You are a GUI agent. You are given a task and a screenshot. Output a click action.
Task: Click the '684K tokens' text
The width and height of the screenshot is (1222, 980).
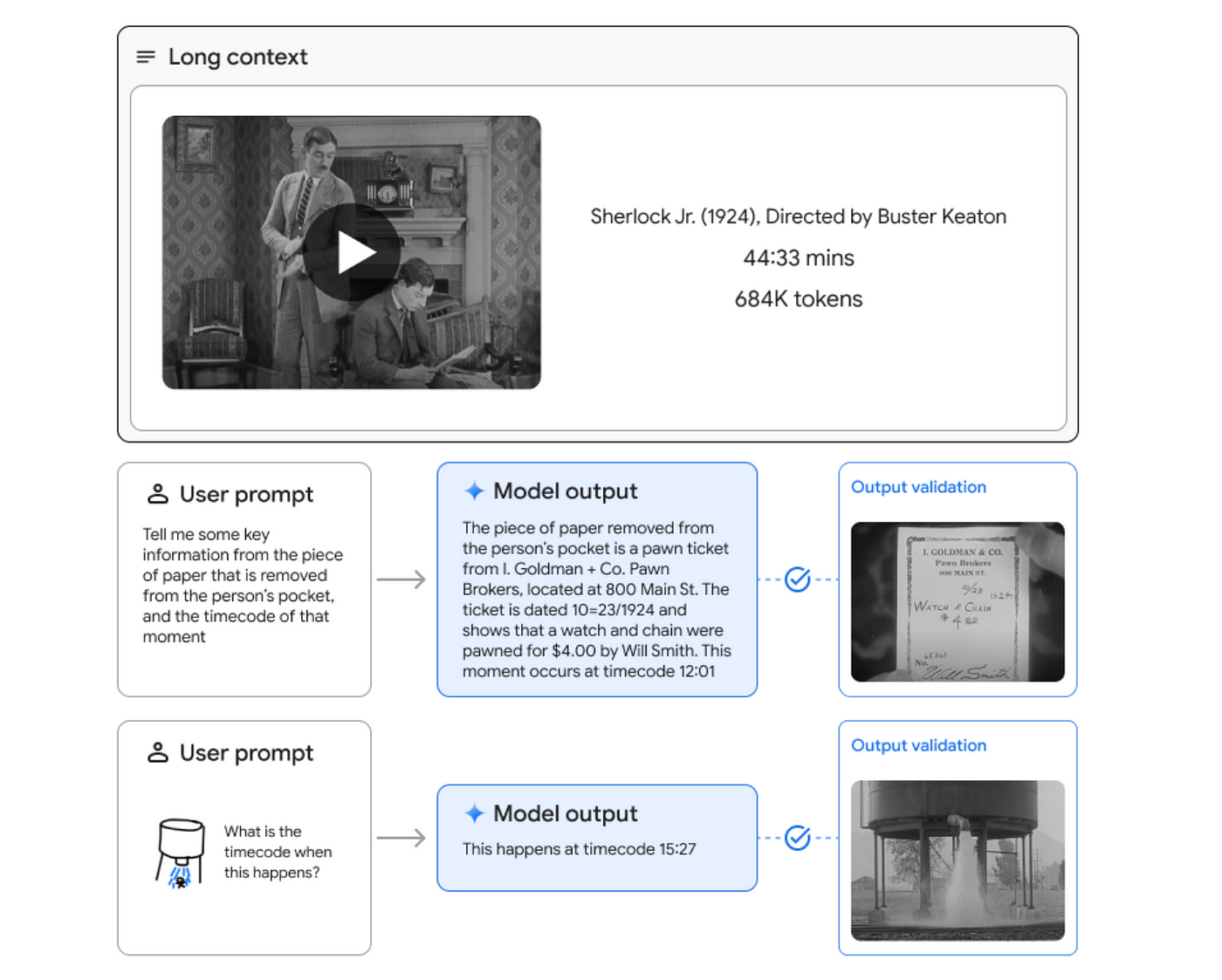click(798, 298)
